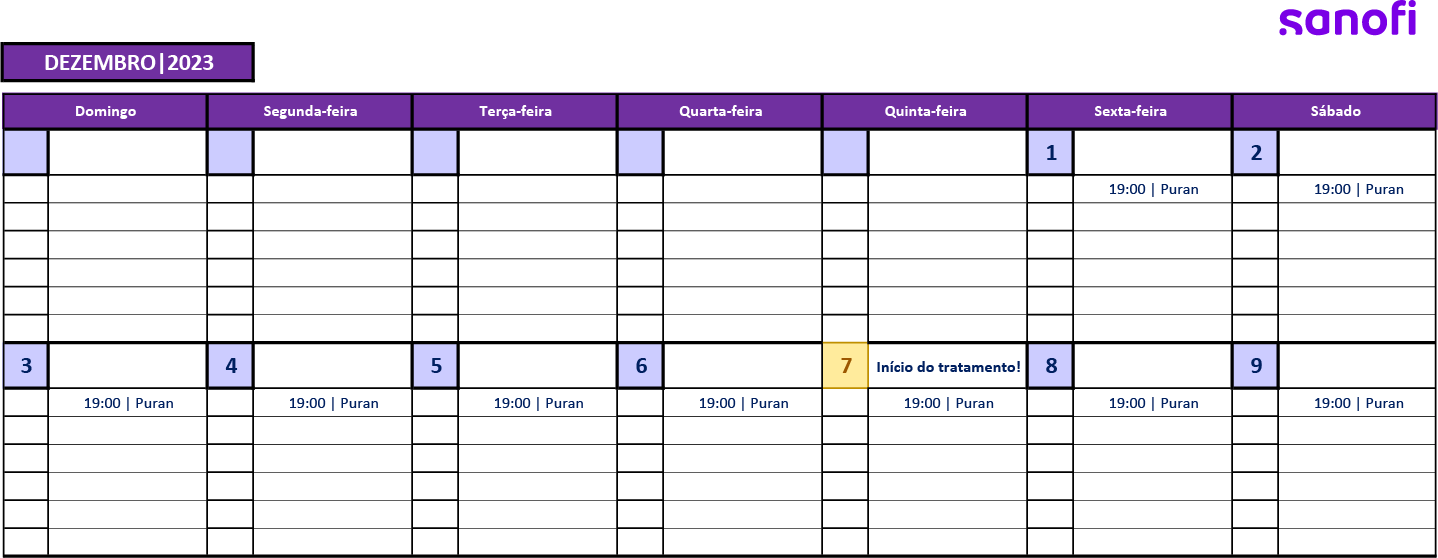Image resolution: width=1438 pixels, height=558 pixels.
Task: Select the Segunda-feira column header
Action: 310,111
